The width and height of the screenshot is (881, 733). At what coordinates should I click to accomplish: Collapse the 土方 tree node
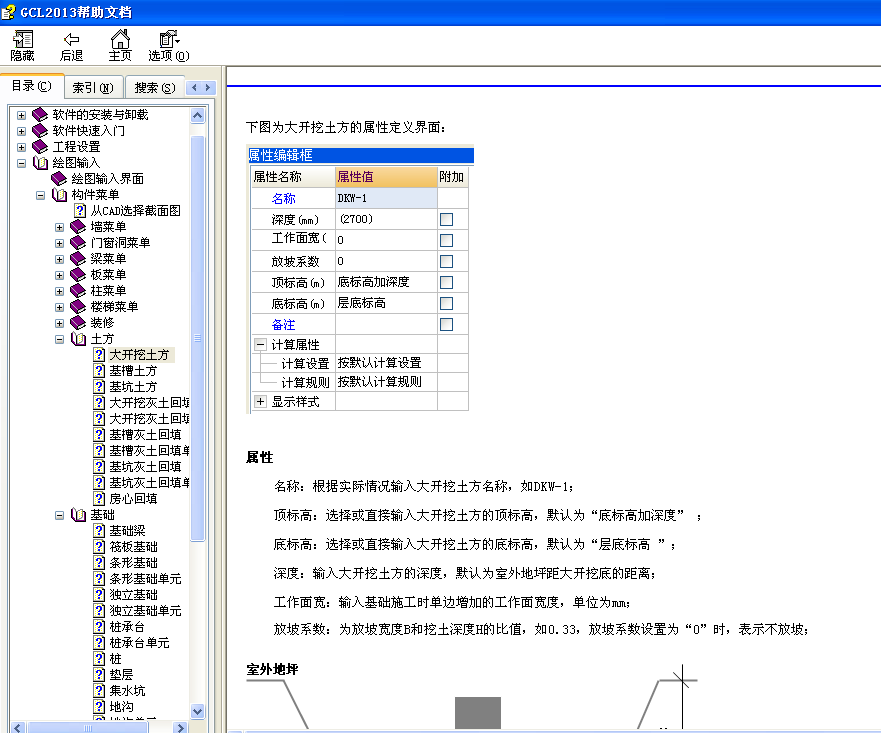[x=60, y=340]
